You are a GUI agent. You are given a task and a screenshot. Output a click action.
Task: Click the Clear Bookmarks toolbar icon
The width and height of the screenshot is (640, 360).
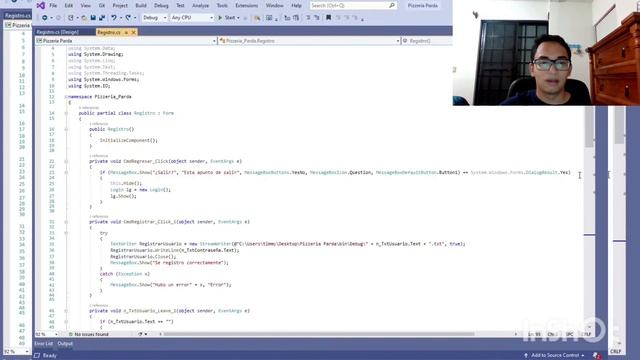point(355,18)
